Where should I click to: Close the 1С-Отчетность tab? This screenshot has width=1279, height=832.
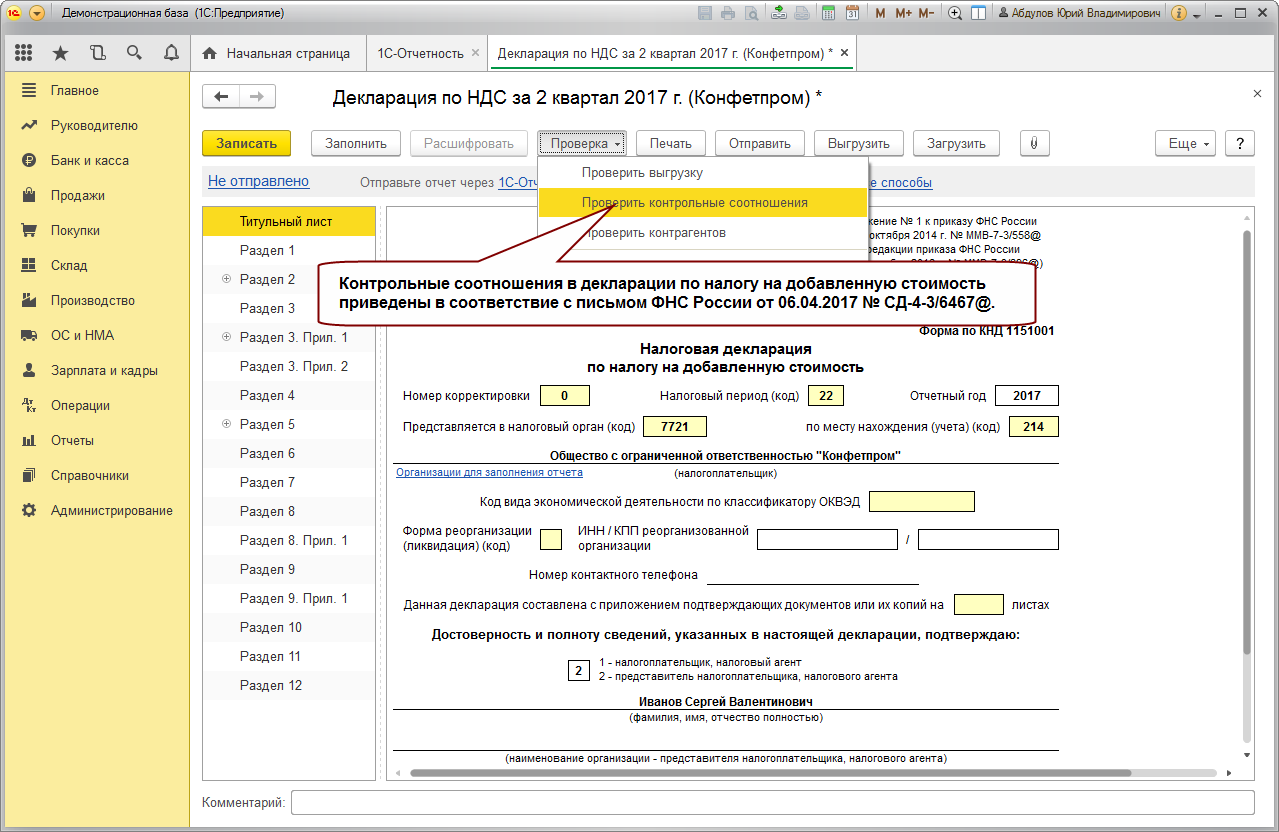474,53
